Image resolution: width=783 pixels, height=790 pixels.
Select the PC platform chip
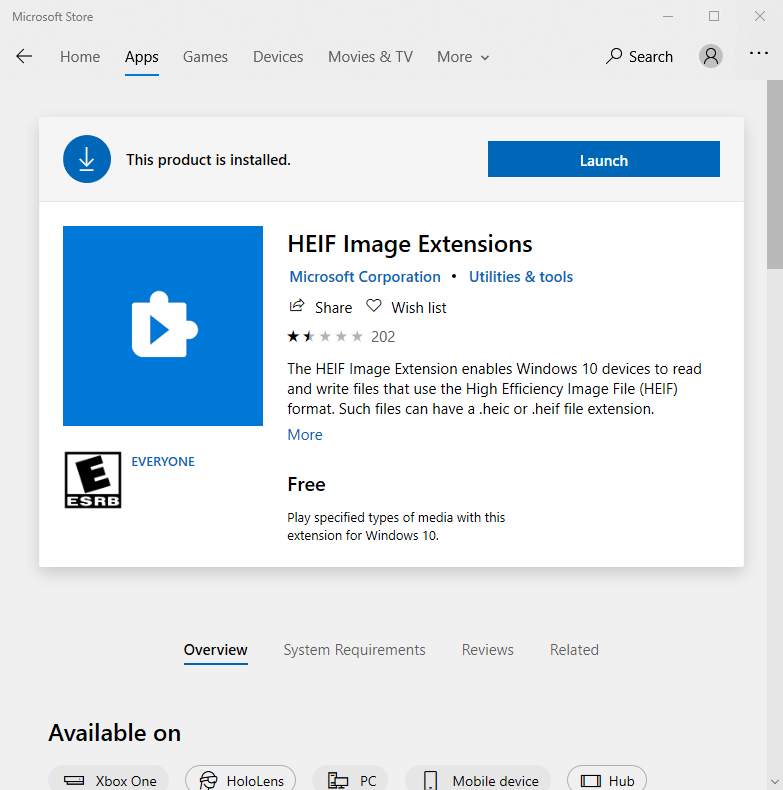350,780
